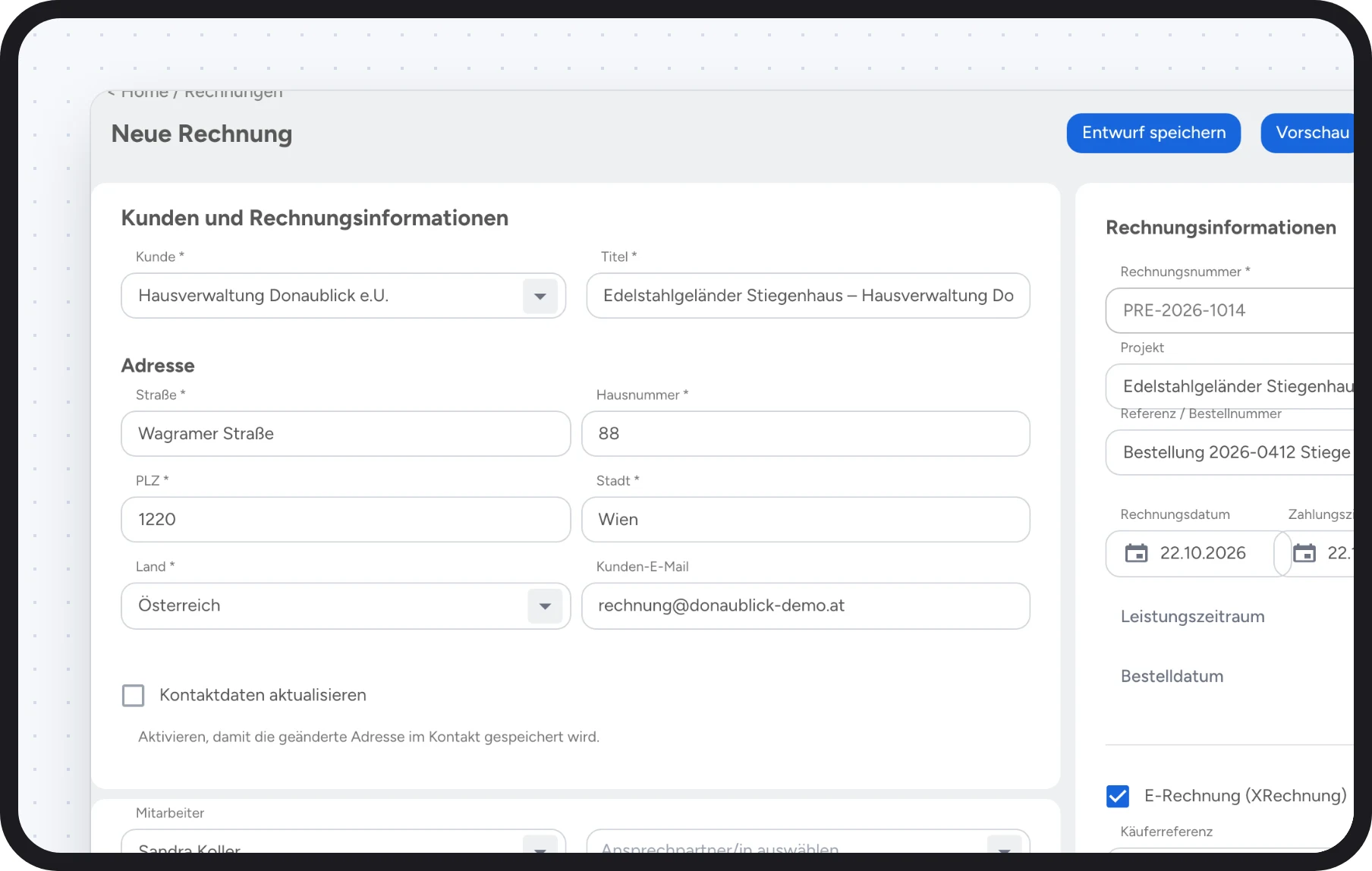Click the Projekt input field
The height and width of the screenshot is (871, 1372).
click(x=1230, y=386)
